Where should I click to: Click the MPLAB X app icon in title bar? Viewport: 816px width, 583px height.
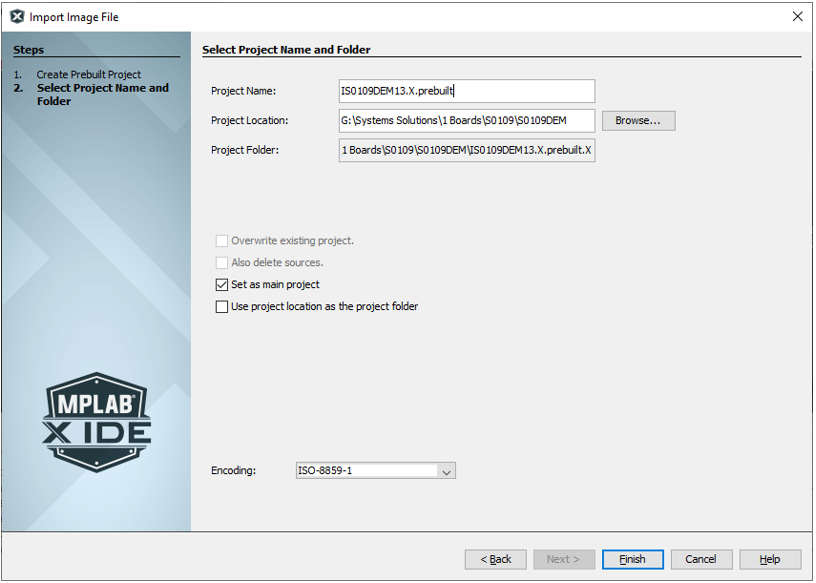(18, 17)
